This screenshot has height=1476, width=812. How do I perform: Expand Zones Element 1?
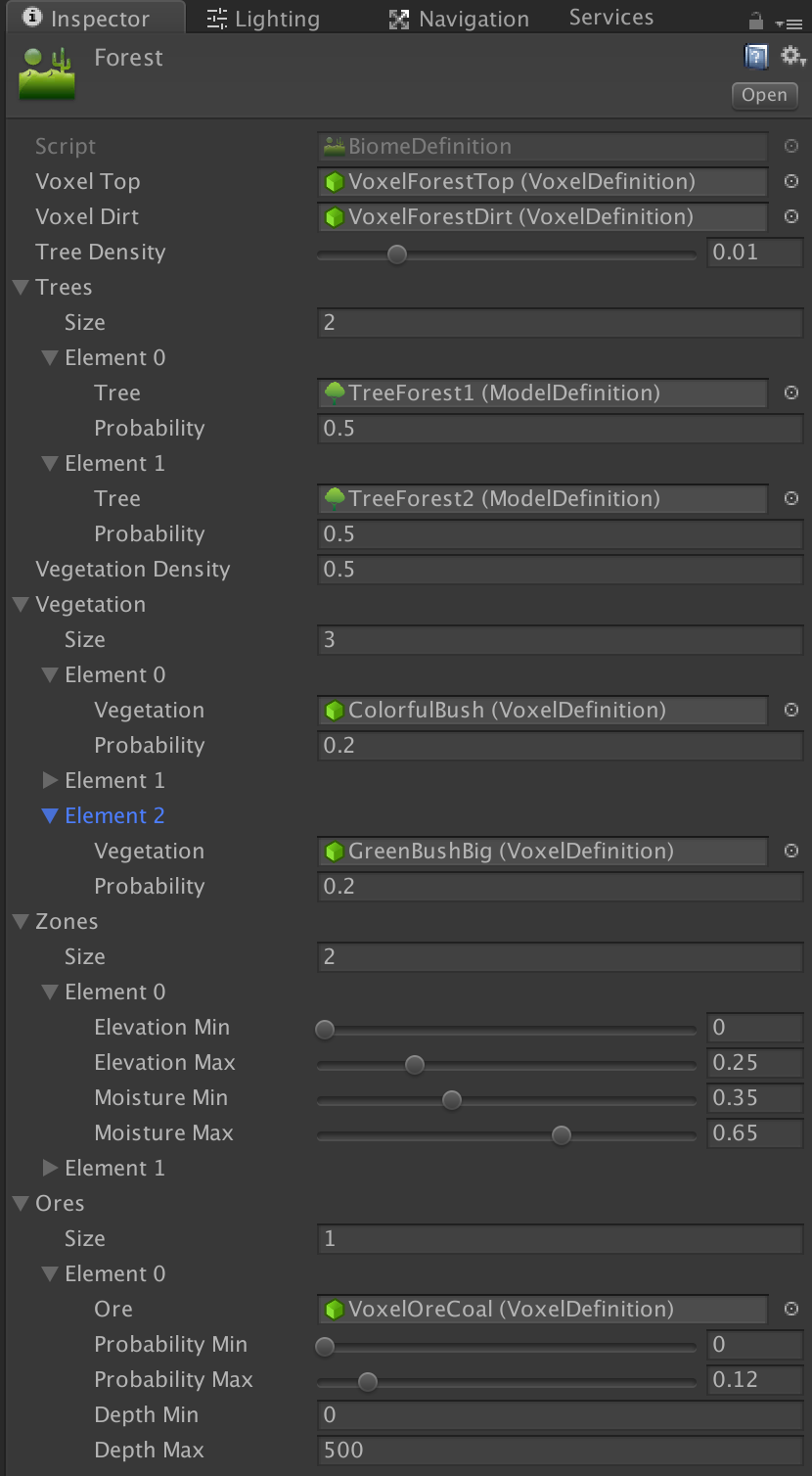(x=51, y=1168)
